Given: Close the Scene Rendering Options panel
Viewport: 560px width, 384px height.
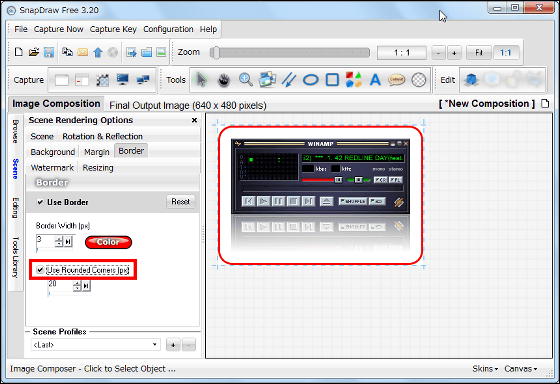Looking at the screenshot, I should click(194, 120).
